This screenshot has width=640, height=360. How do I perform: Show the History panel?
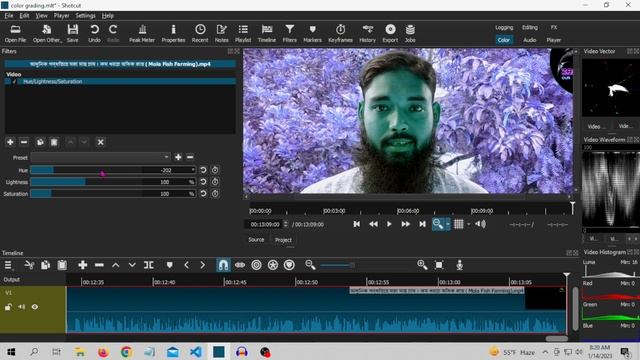click(x=367, y=33)
